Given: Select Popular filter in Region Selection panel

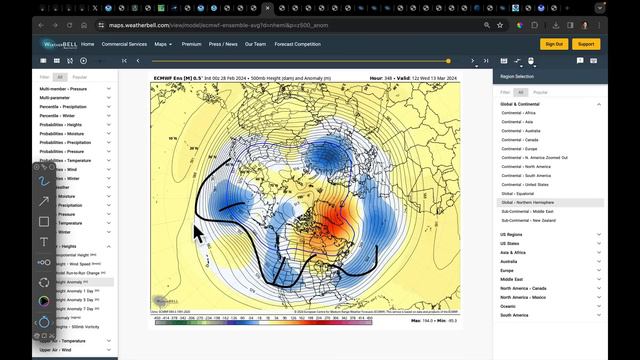Looking at the screenshot, I should point(540,93).
